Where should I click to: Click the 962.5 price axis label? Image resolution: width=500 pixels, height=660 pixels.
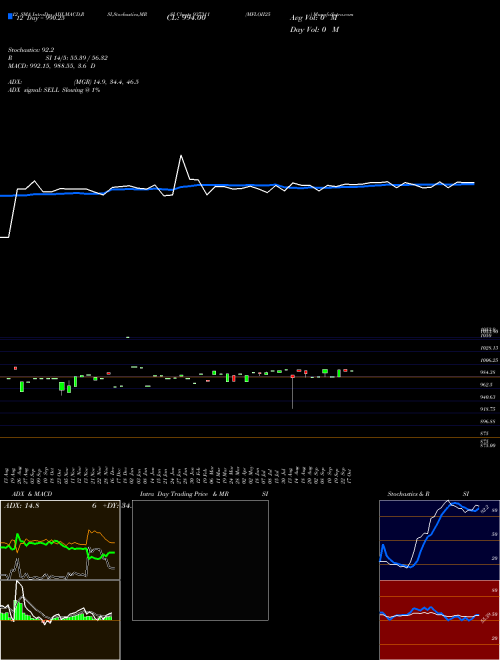[487, 385]
